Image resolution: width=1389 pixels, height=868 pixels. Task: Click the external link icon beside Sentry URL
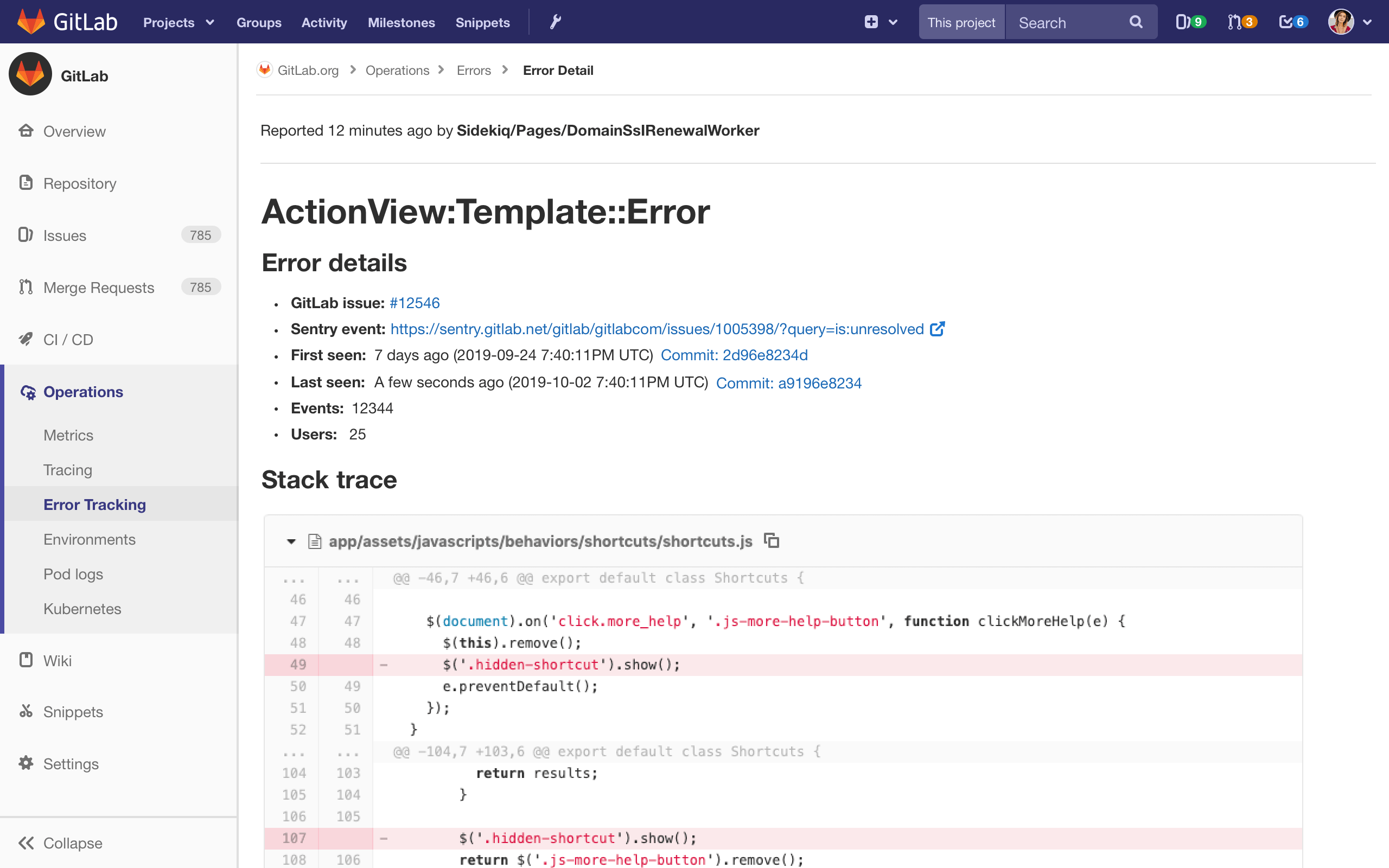pos(937,329)
